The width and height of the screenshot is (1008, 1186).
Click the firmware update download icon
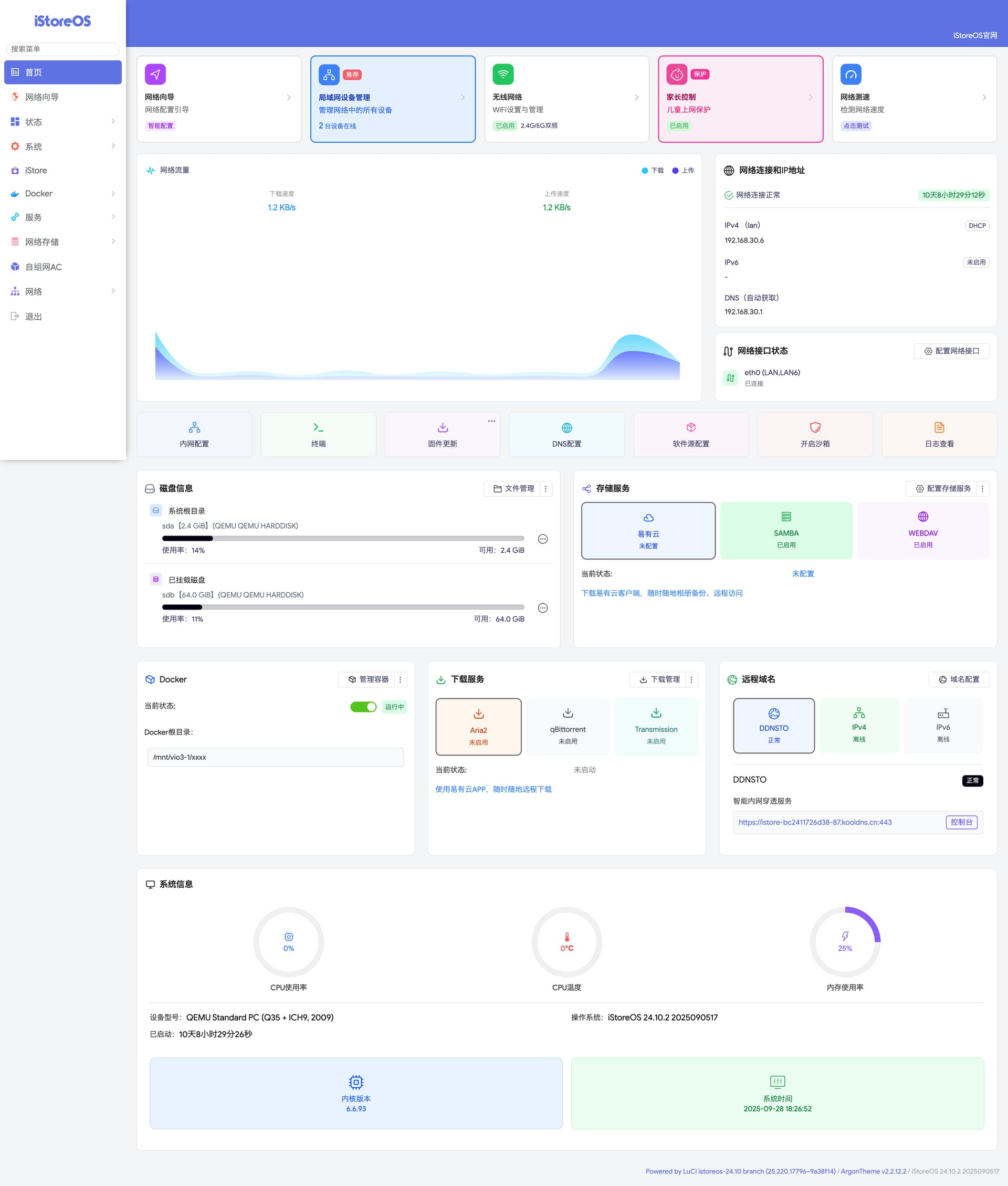tap(442, 427)
